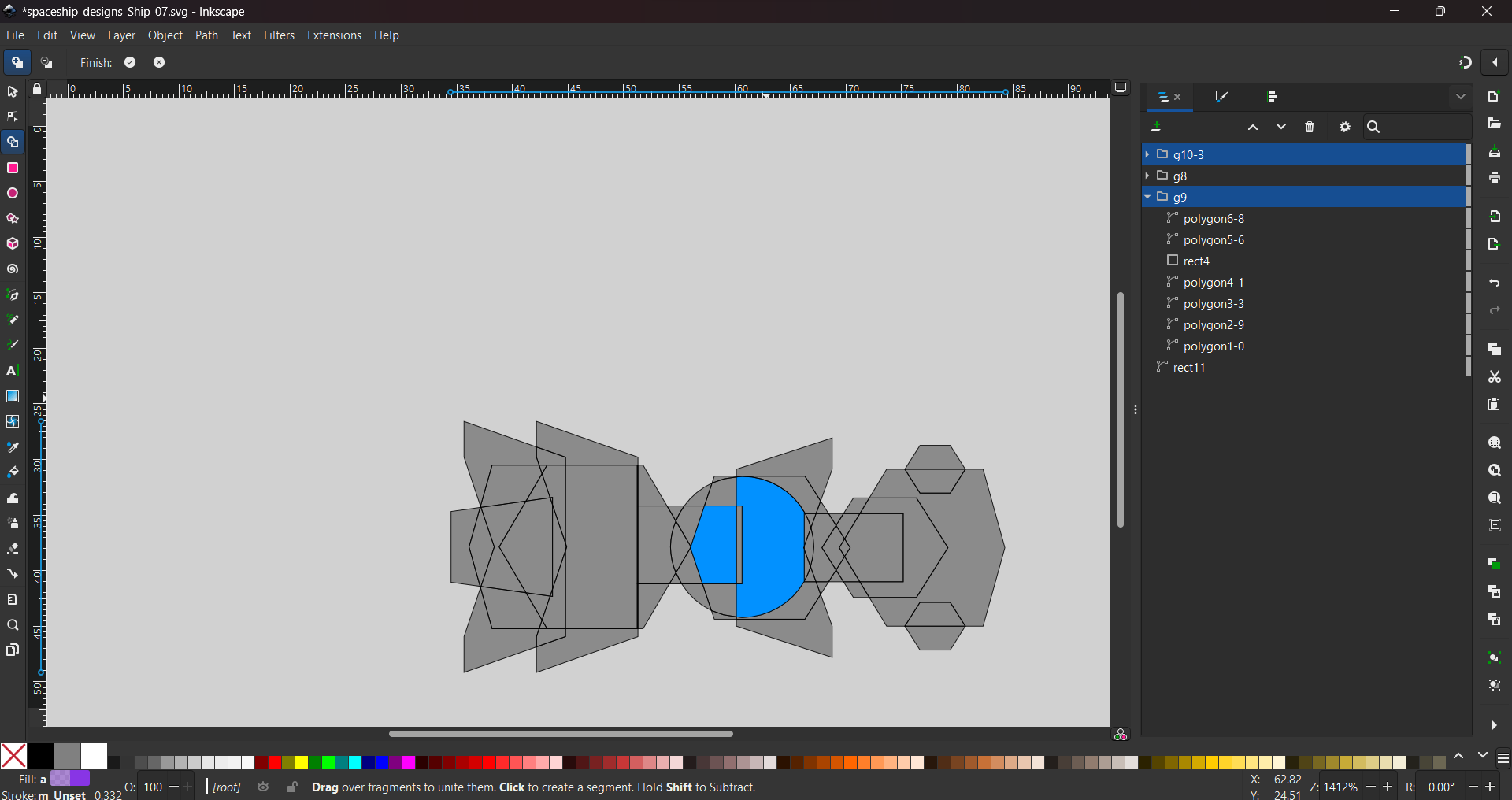
Task: Select the Star and Polygon tool
Action: (13, 219)
